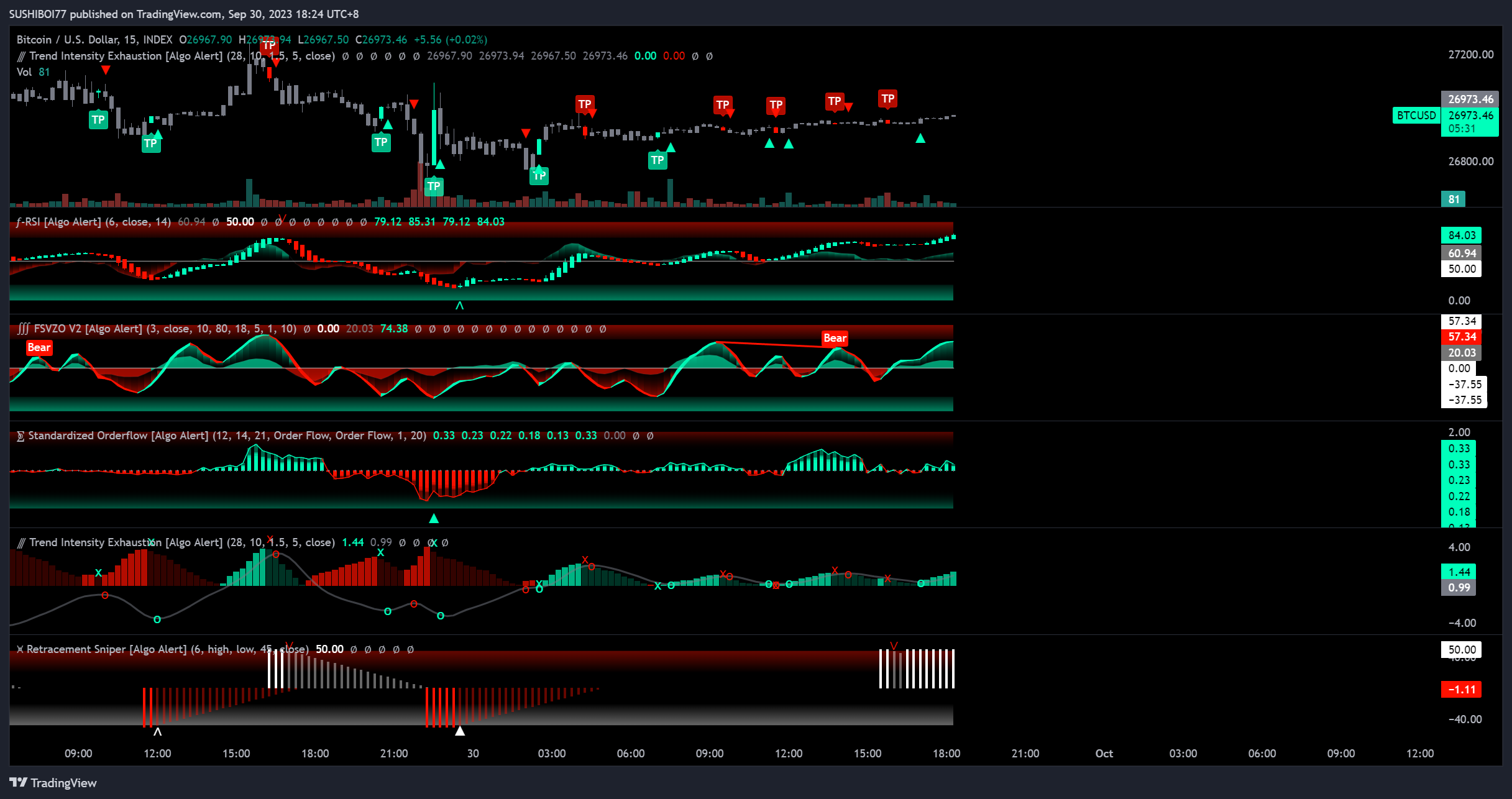Click the grey 60.94 RSI scale tag
The image size is (1512, 799).
click(x=1461, y=253)
